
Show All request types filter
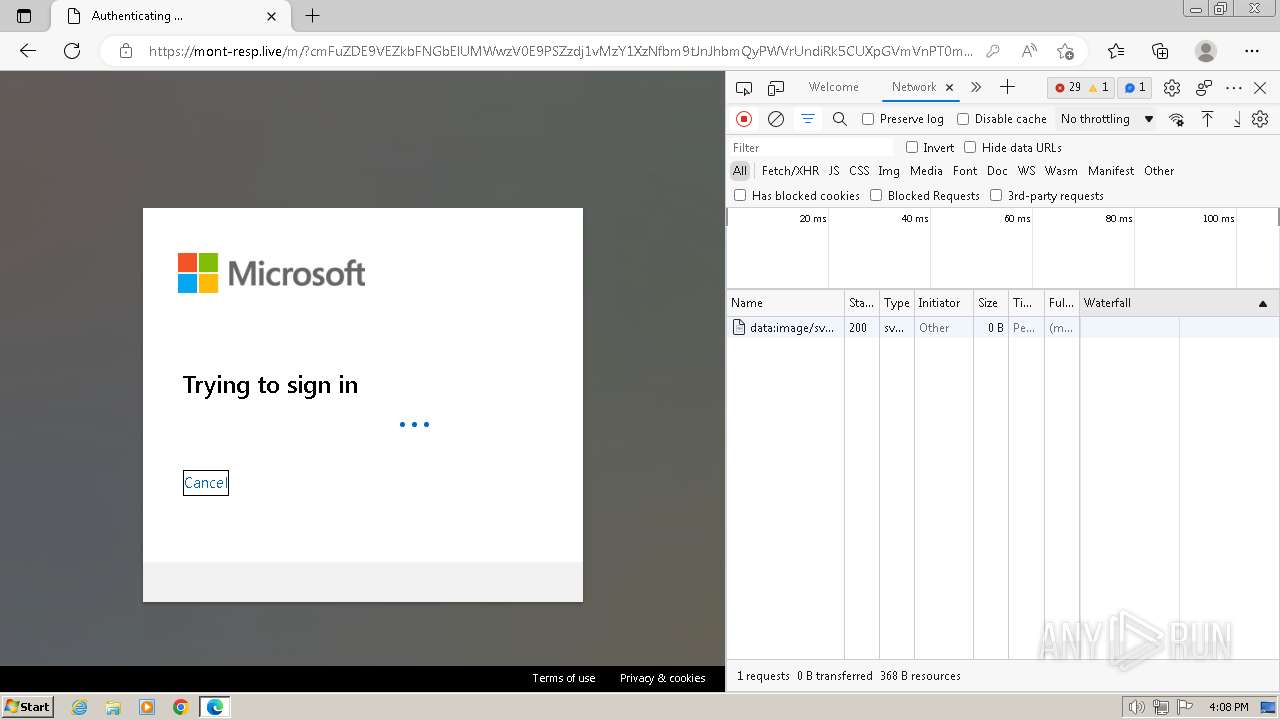(740, 171)
